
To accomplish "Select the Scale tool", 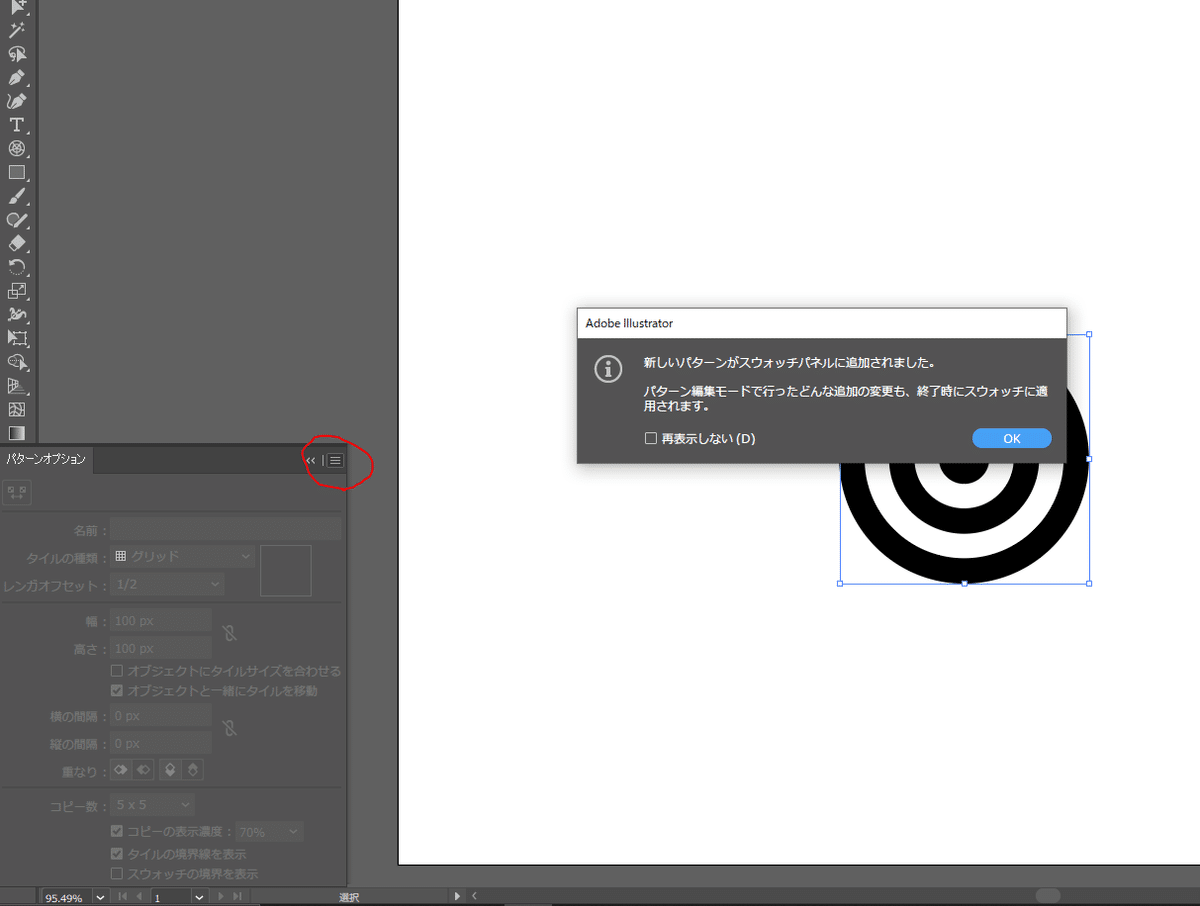I will 17,291.
